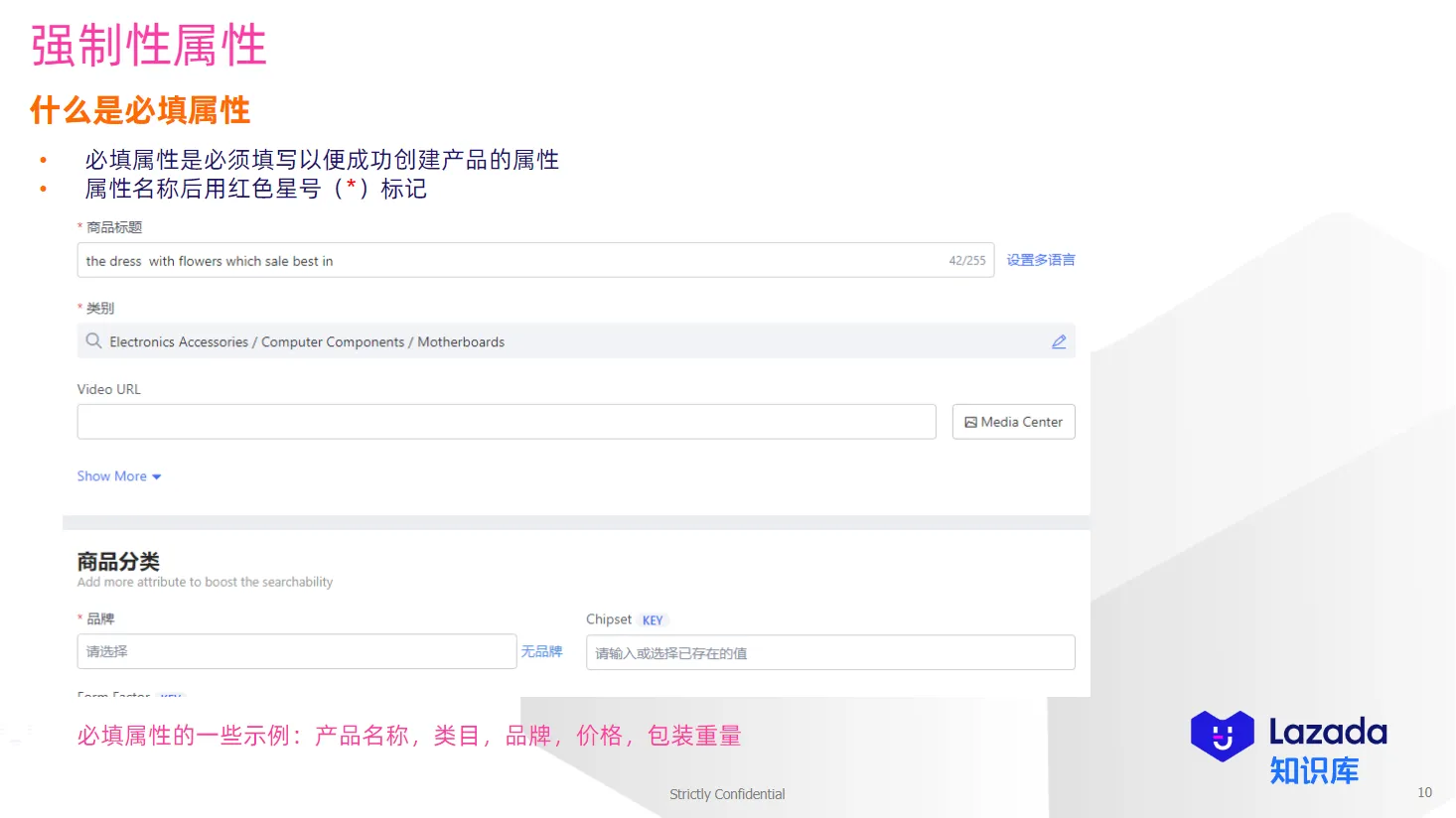Viewport: 1456px width, 818px height.
Task: Click the KEY badge beside Chipset
Action: (653, 619)
